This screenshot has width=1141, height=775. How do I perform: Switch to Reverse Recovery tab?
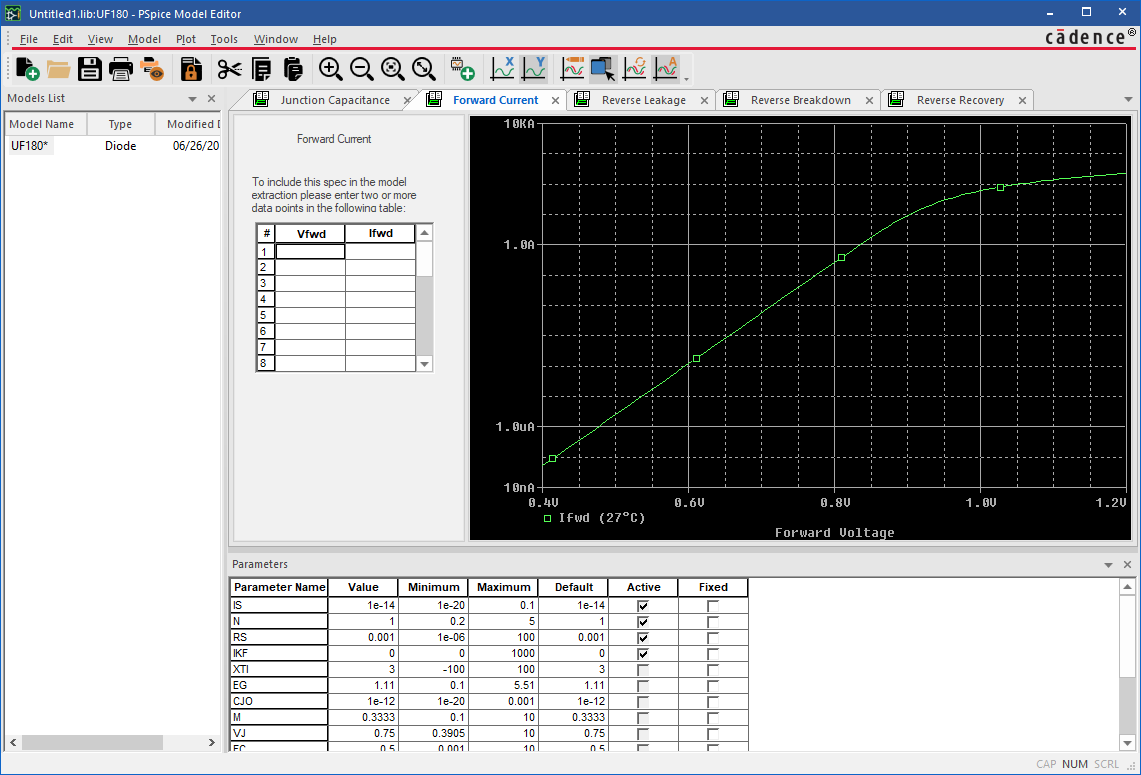[x=960, y=100]
